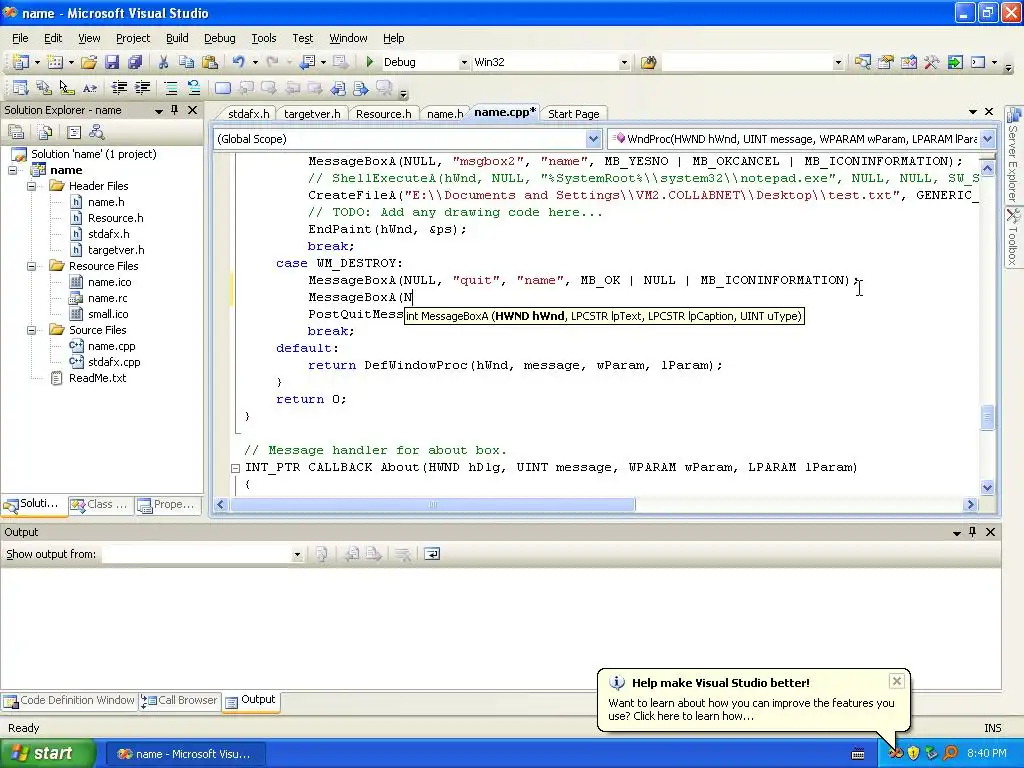Image resolution: width=1024 pixels, height=768 pixels.
Task: Switch to the Resource.h tab
Action: tap(383, 114)
